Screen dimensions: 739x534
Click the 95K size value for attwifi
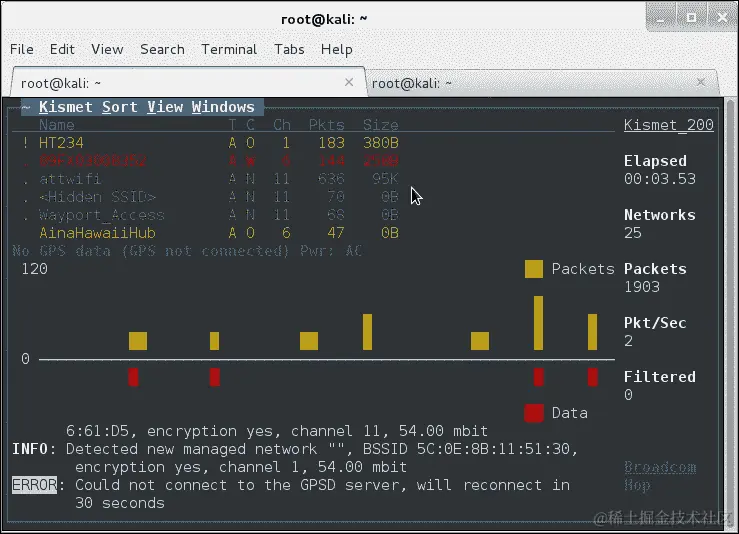pos(386,179)
